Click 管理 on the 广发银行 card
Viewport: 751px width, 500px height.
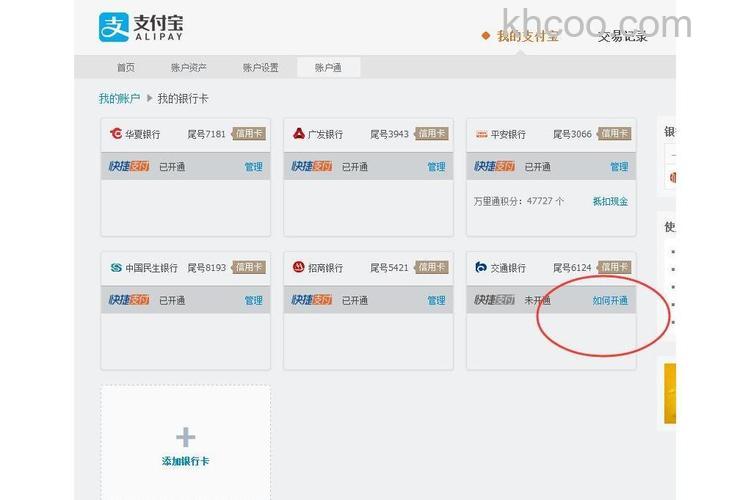click(436, 167)
